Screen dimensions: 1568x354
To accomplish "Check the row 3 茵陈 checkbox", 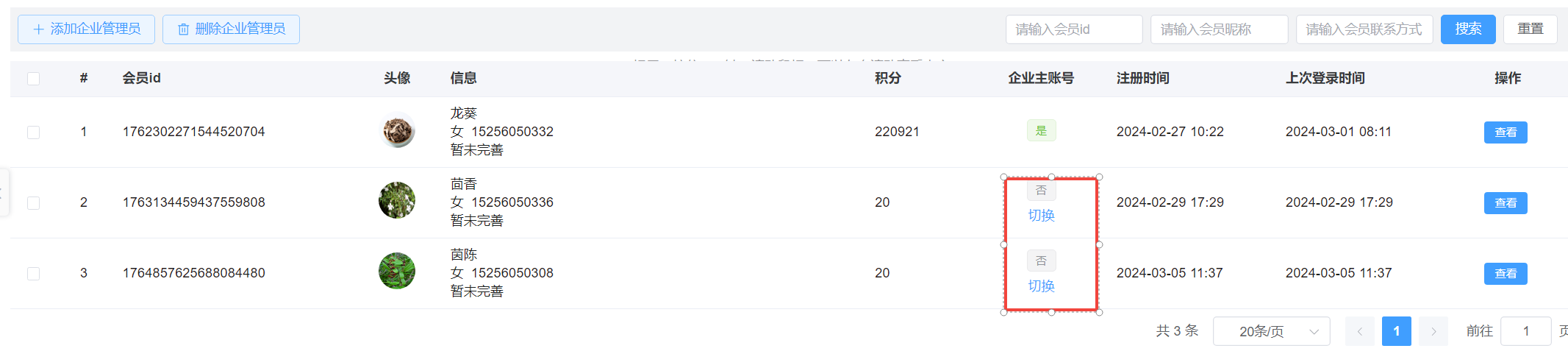I will [33, 274].
